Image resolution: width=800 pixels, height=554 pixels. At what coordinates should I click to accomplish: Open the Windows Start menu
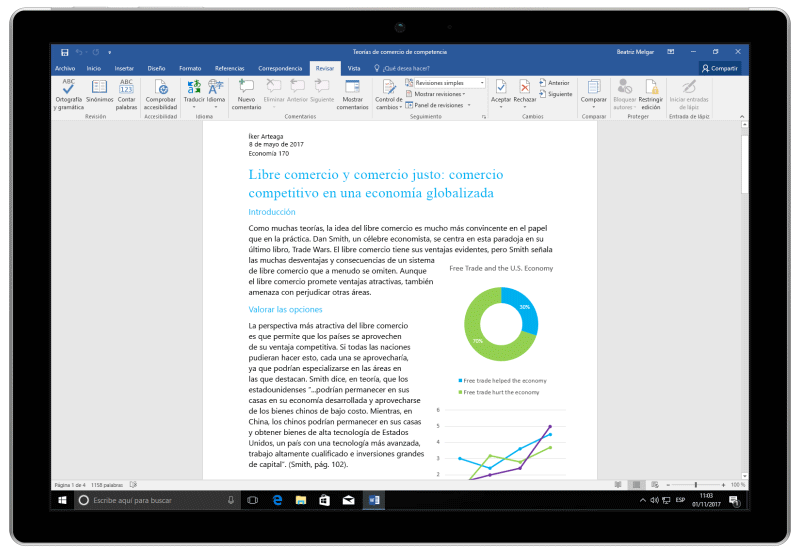[x=63, y=500]
